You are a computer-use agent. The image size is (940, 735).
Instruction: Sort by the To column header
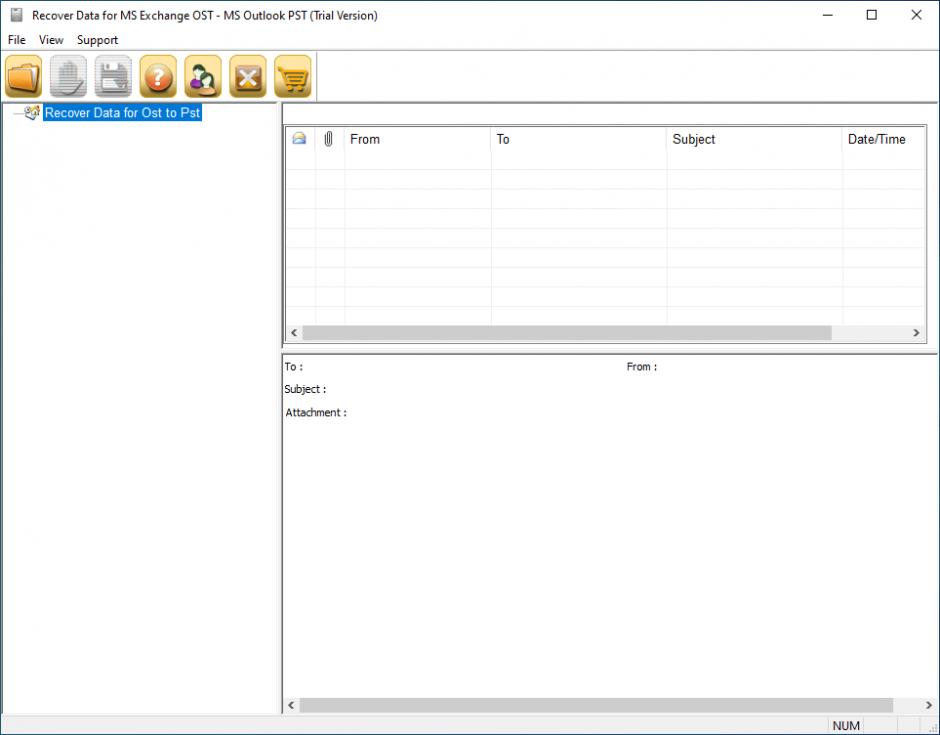click(579, 139)
